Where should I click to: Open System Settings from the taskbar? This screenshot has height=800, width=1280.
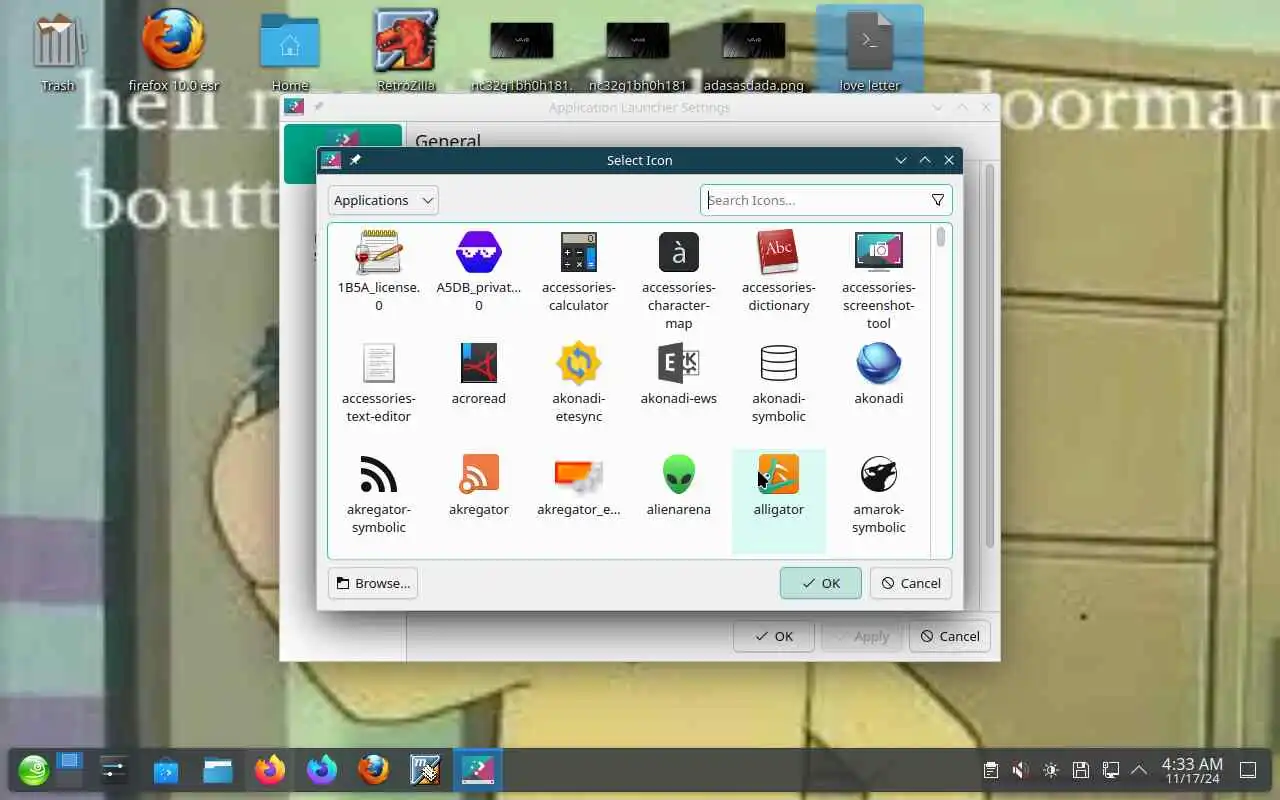pyautogui.click(x=113, y=770)
